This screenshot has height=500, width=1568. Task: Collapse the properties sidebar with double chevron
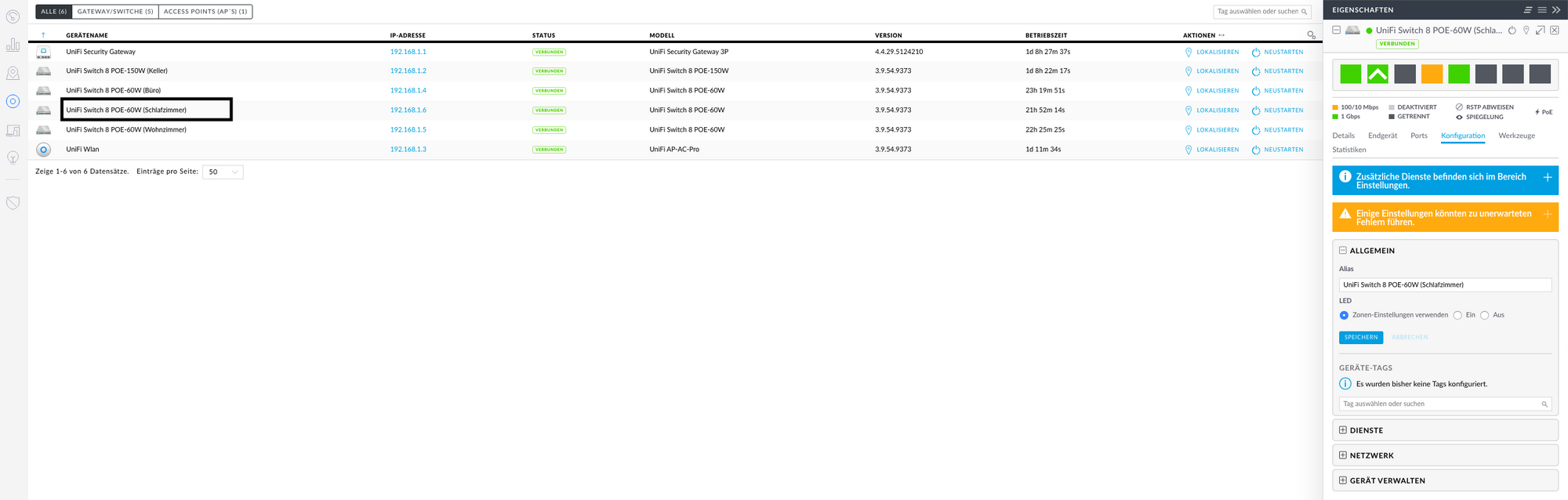tap(1556, 10)
